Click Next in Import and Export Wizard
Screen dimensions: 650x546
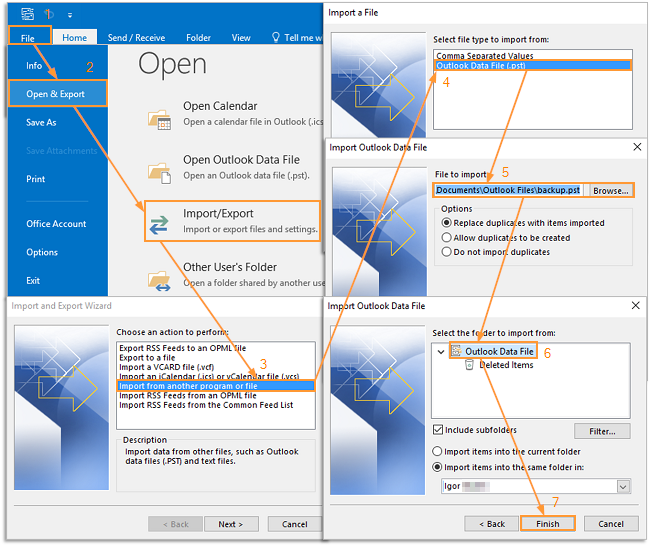pos(231,524)
